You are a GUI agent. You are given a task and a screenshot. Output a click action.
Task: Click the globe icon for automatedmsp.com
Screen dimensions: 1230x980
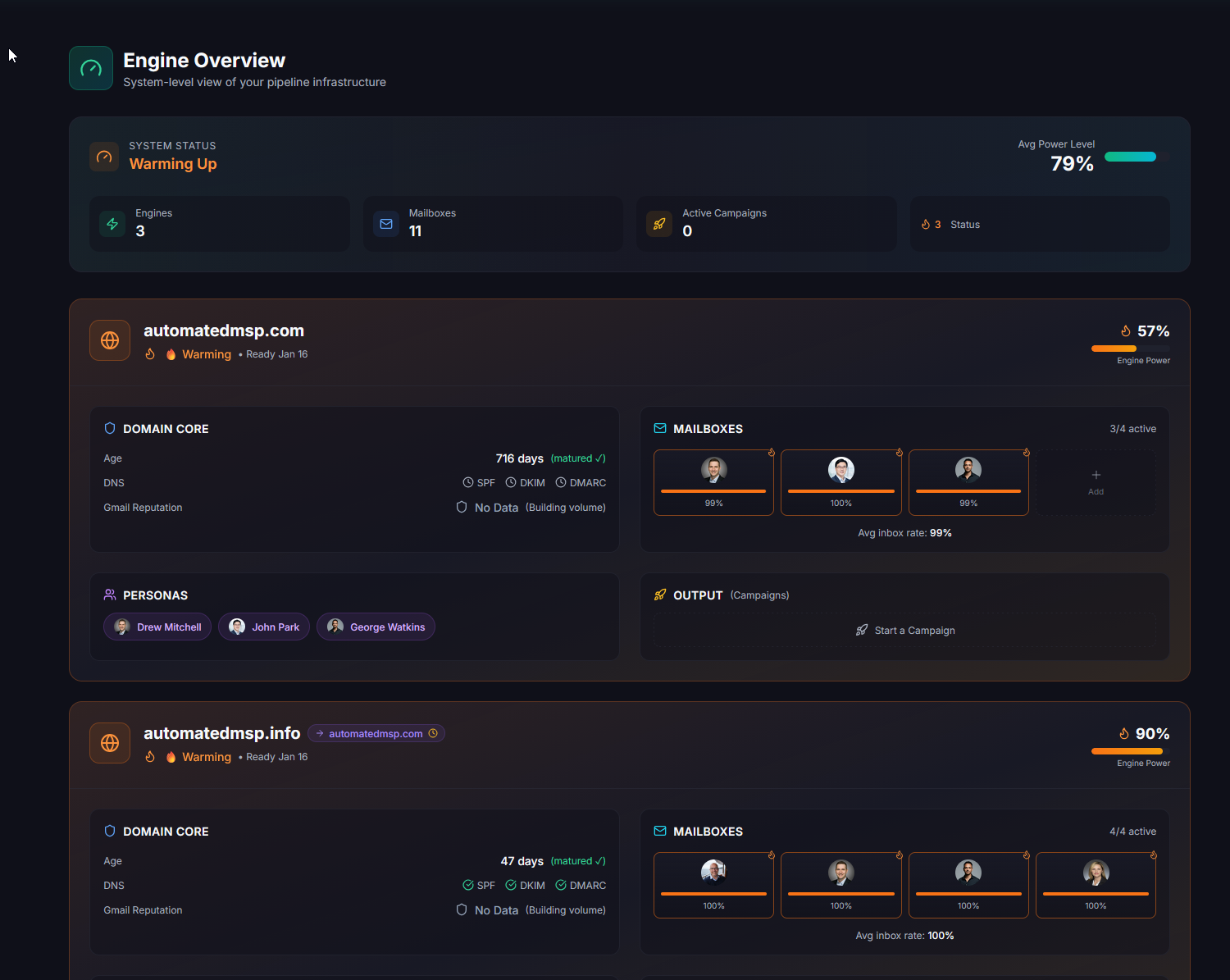(110, 340)
